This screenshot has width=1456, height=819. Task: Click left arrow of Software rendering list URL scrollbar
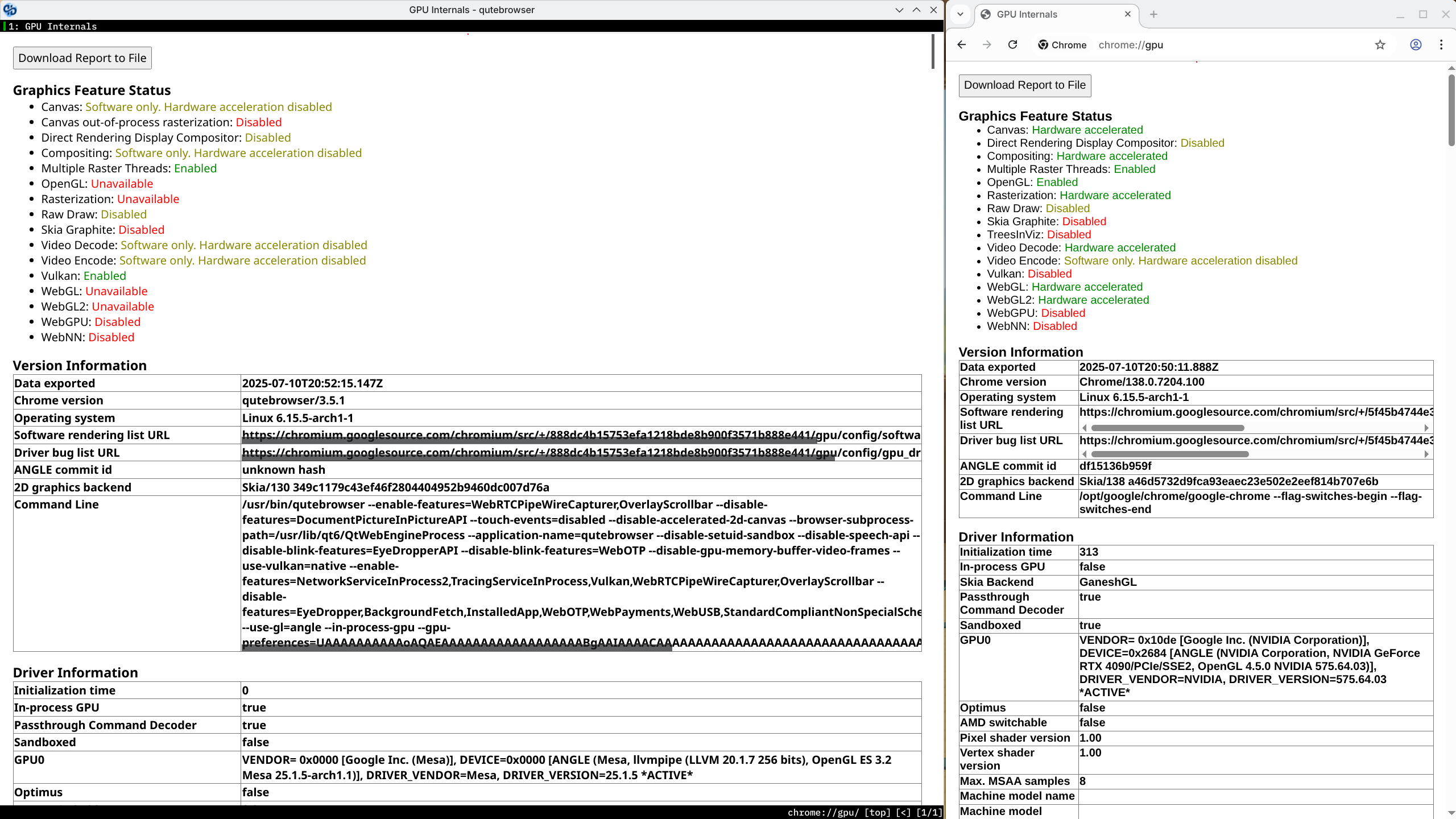pyautogui.click(x=1085, y=428)
